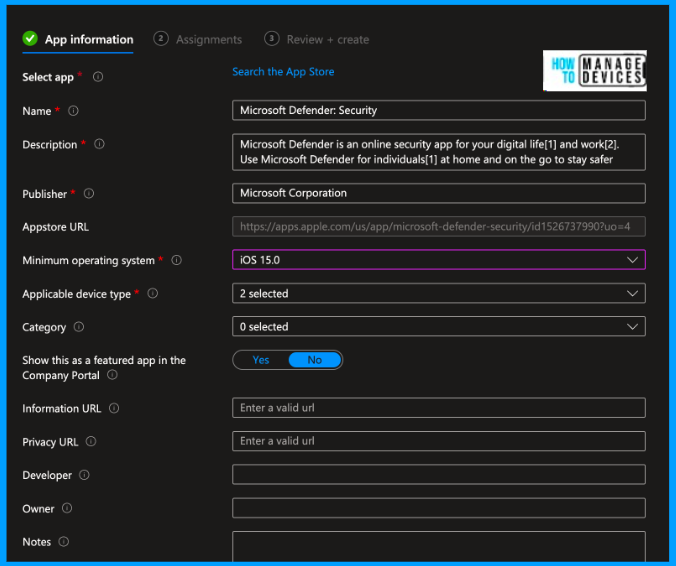The image size is (676, 566).
Task: Set featured app toggle to No
Action: point(315,360)
